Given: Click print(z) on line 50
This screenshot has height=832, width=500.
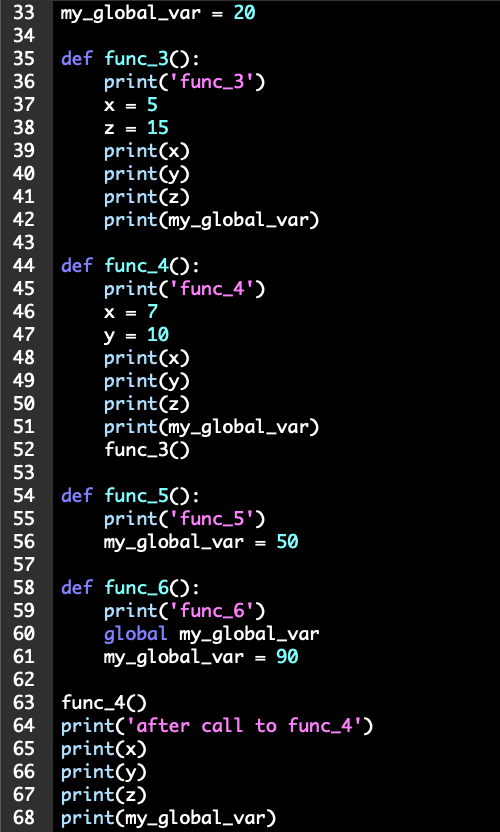Looking at the screenshot, I should pos(147,403).
